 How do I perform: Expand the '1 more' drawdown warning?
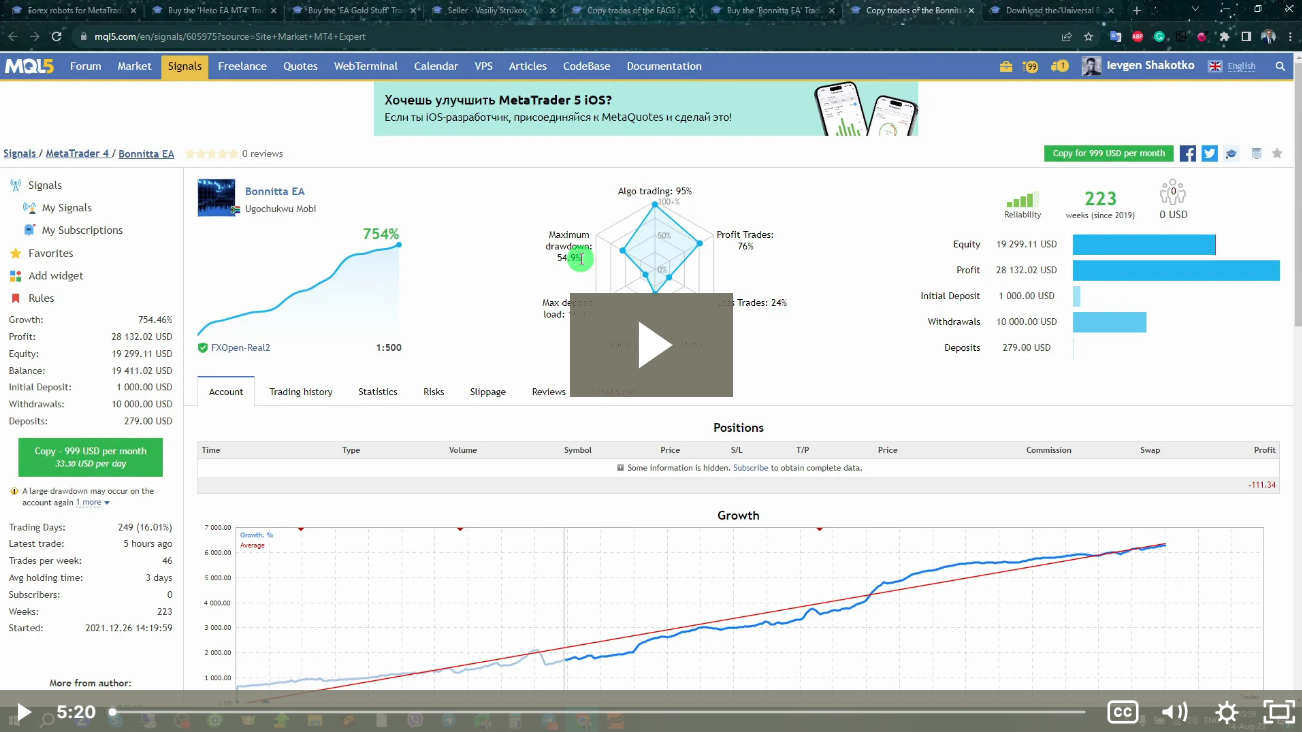tap(88, 502)
